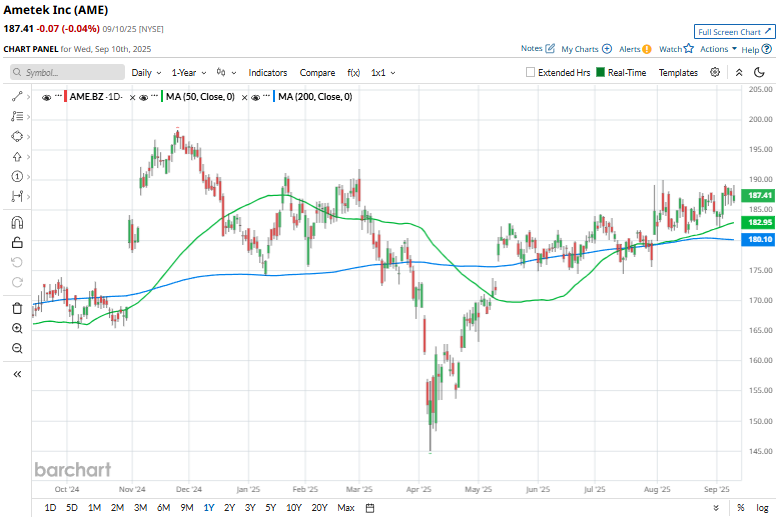Open the 1-Year period dropdown

click(x=189, y=73)
